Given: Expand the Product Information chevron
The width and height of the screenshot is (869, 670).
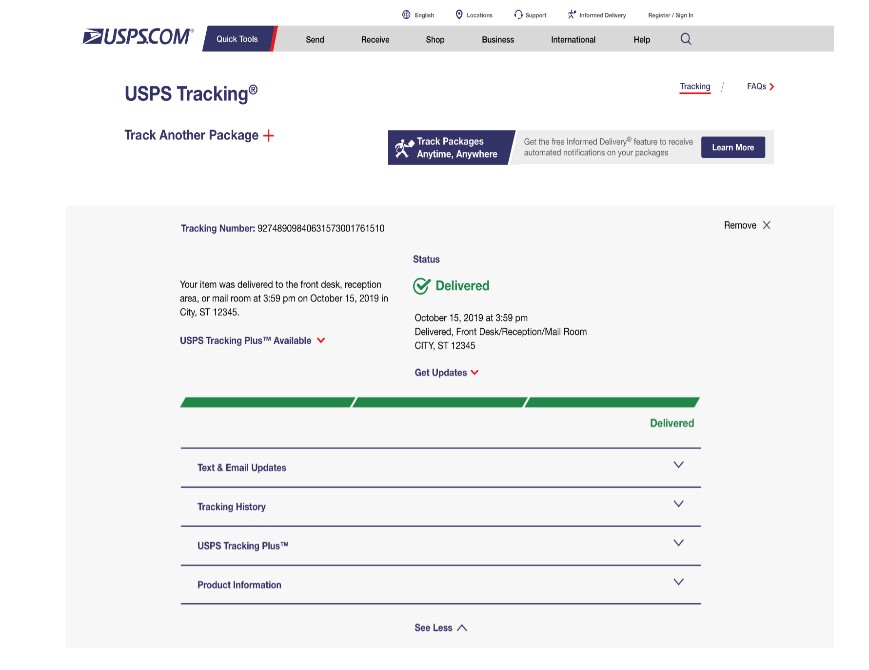Looking at the screenshot, I should [678, 582].
